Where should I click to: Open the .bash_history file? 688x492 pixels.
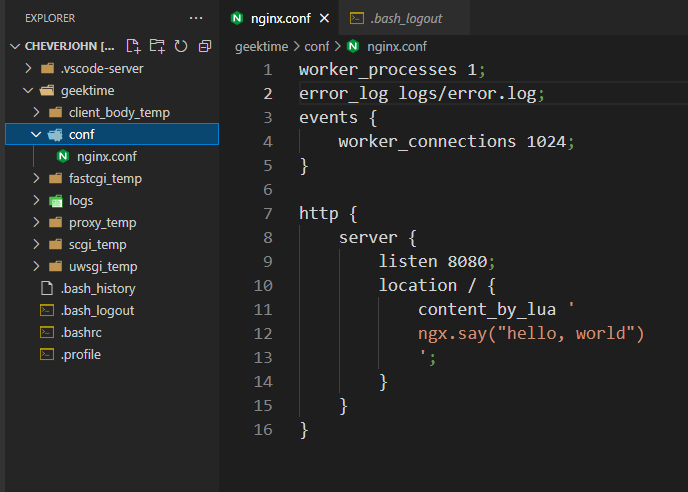pos(98,288)
